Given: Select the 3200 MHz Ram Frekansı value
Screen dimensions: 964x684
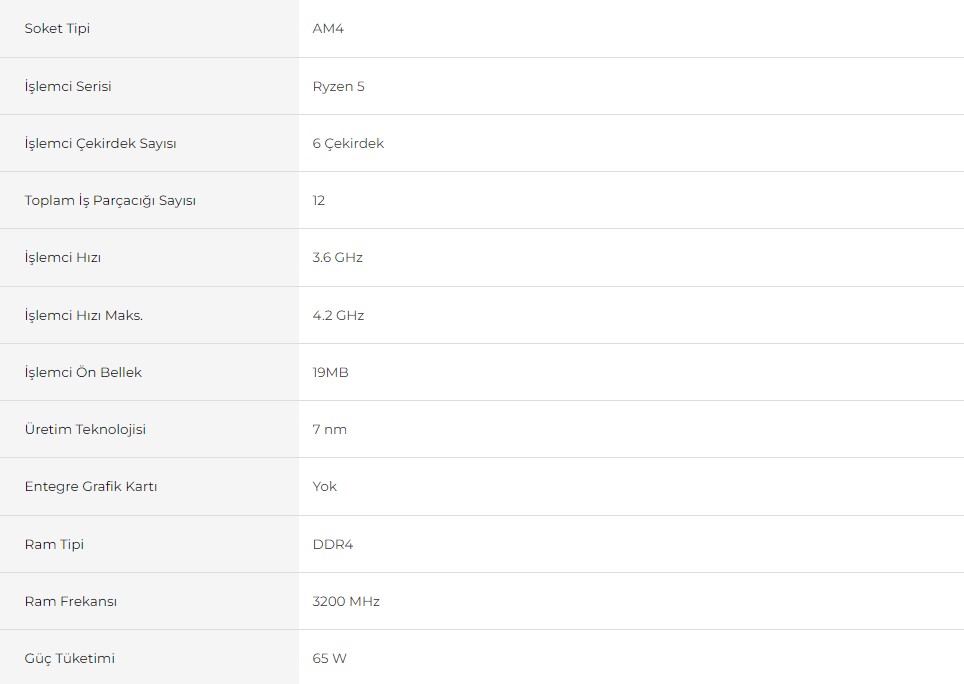Looking at the screenshot, I should 346,601.
